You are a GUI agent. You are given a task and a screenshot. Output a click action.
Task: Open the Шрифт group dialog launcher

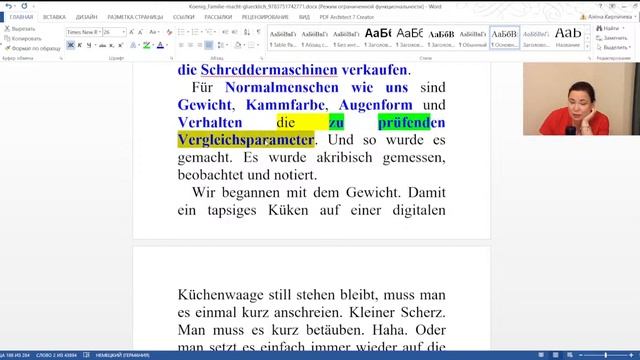click(171, 58)
